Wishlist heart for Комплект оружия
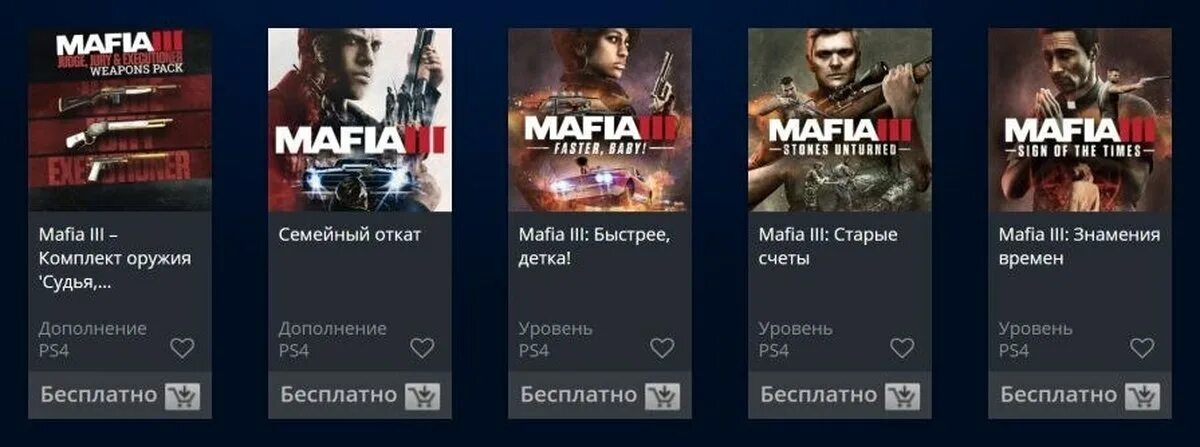Image resolution: width=1200 pixels, height=447 pixels. coord(182,348)
